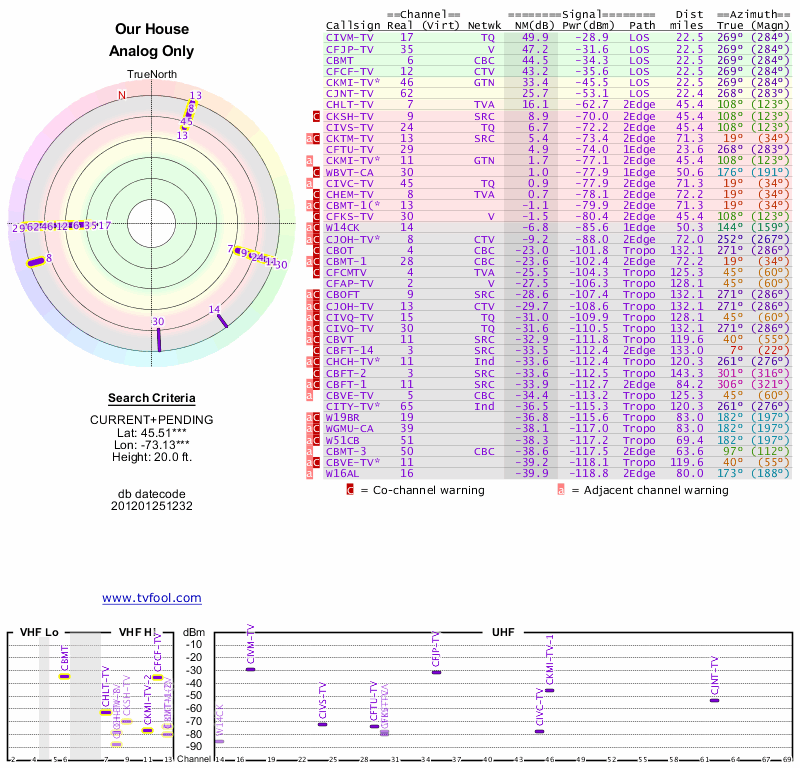800x768 pixels.
Task: Click the CFJP-TV marker in the UHF spectrum
Action: (436, 672)
